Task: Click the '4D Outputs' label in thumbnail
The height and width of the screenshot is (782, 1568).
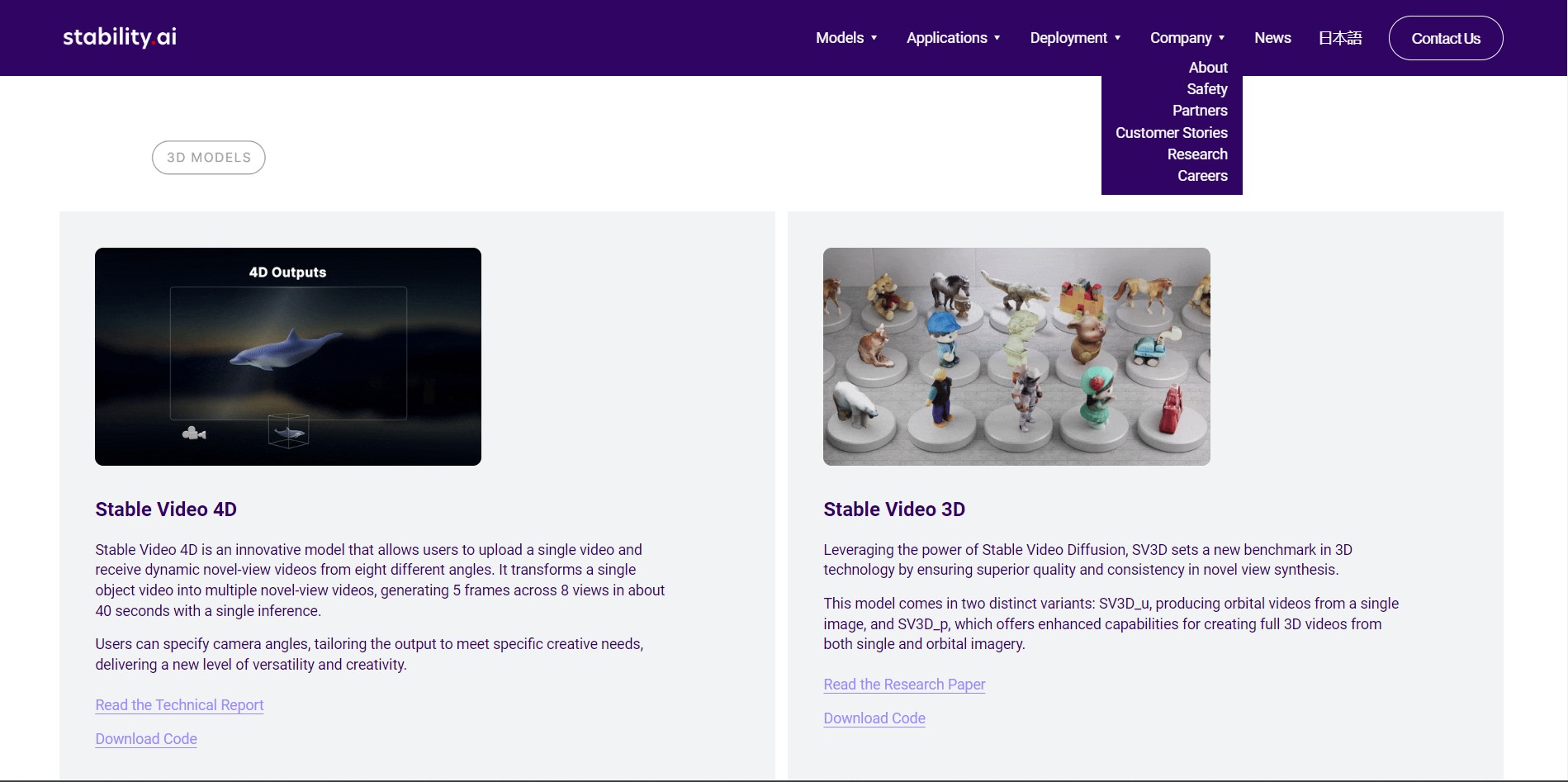Action: tap(287, 273)
